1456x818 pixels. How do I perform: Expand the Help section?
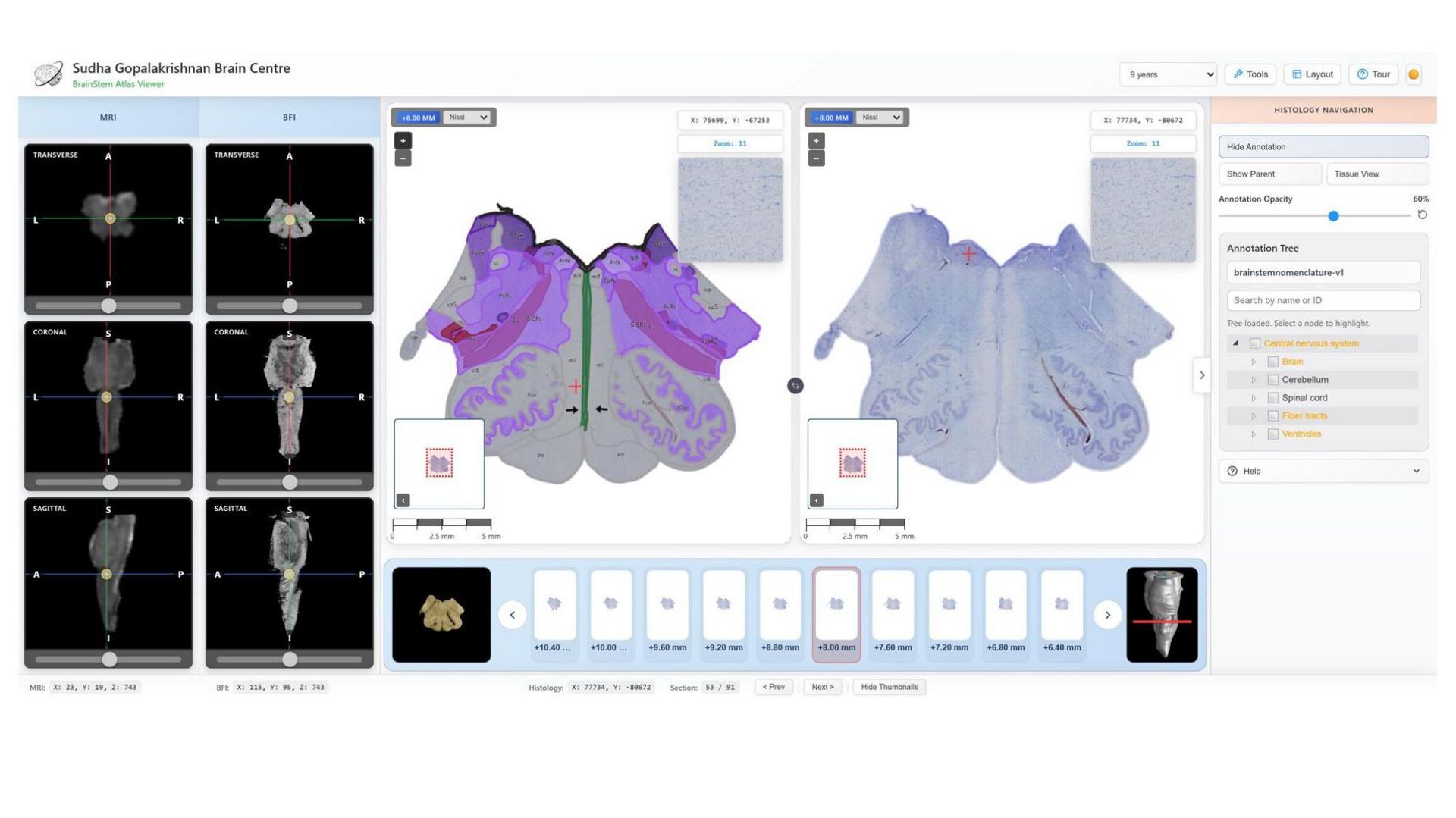1323,471
